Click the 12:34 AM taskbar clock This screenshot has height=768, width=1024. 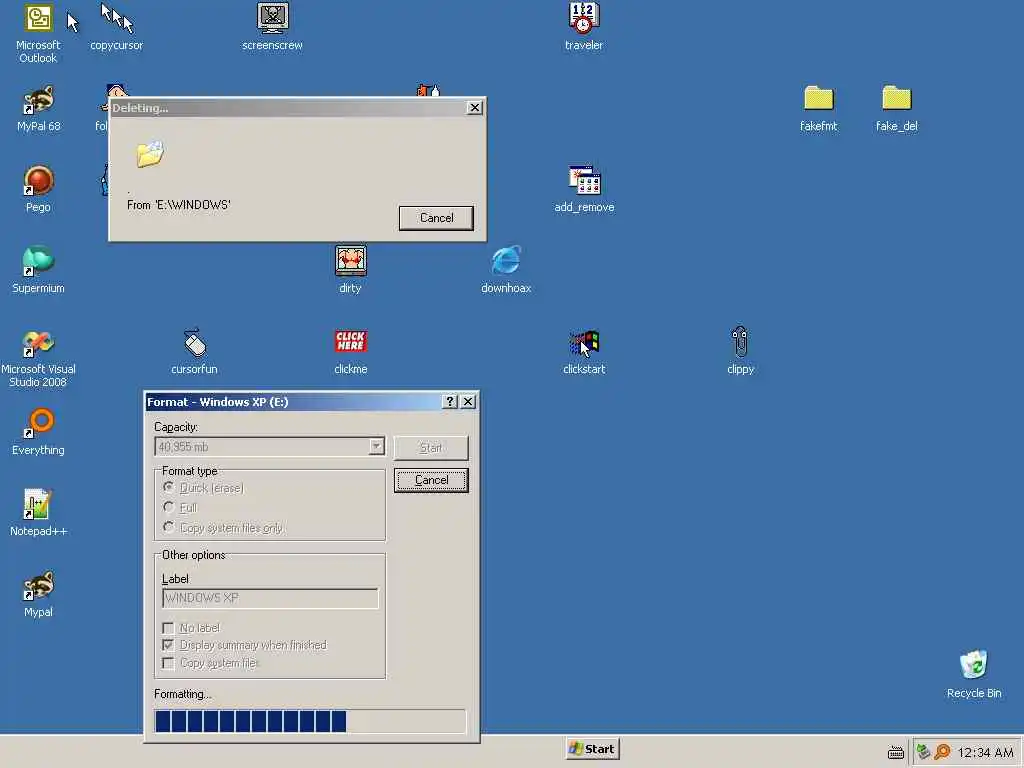pyautogui.click(x=985, y=753)
